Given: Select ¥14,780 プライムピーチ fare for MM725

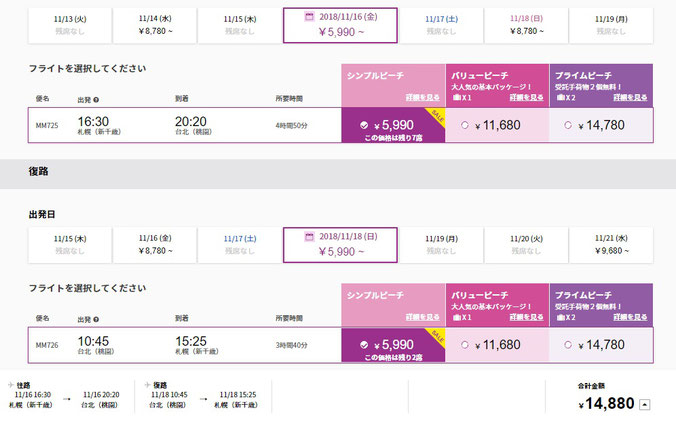Looking at the screenshot, I should click(x=601, y=125).
